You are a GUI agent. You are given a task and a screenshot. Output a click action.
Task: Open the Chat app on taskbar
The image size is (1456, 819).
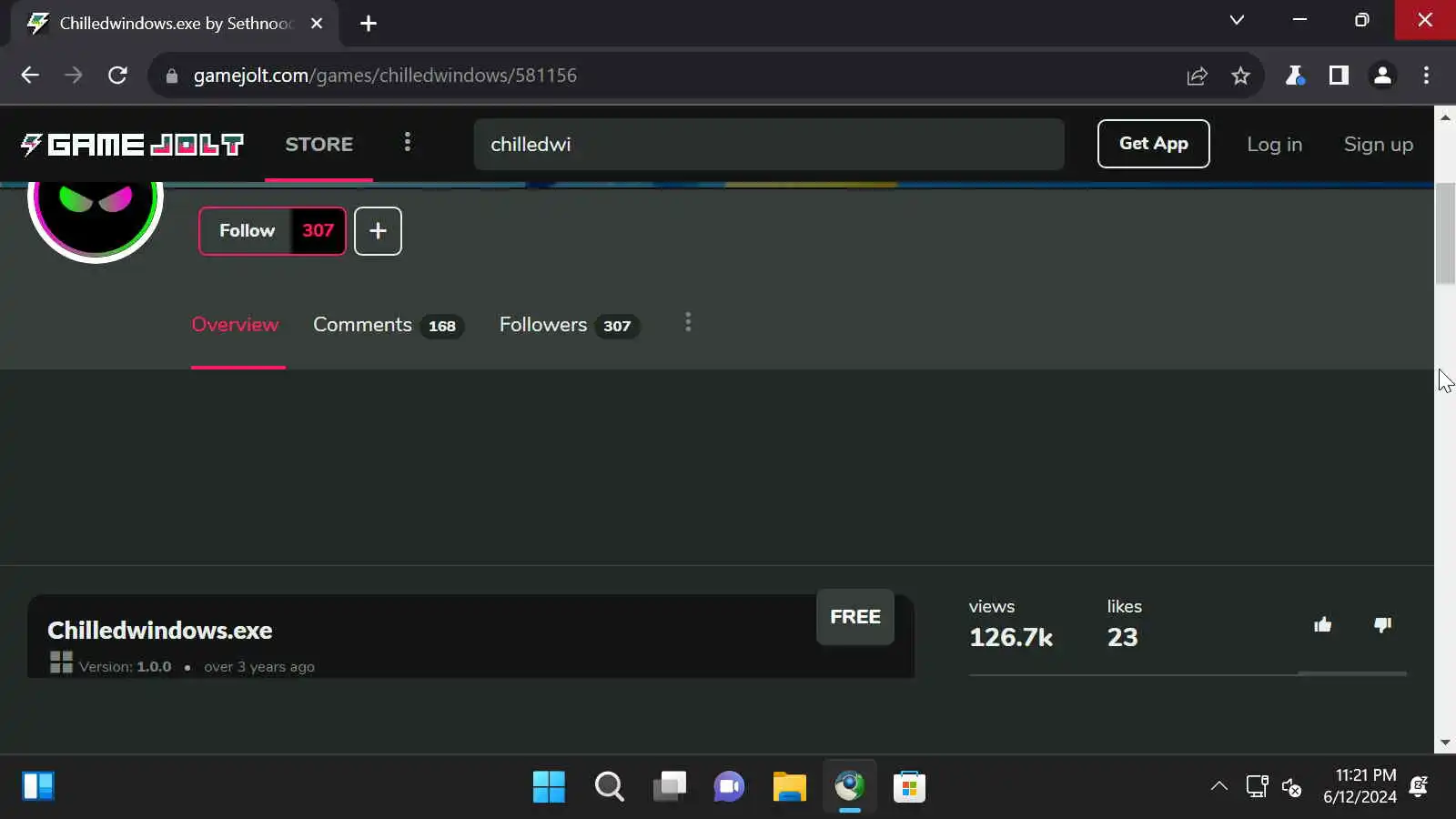(x=729, y=787)
